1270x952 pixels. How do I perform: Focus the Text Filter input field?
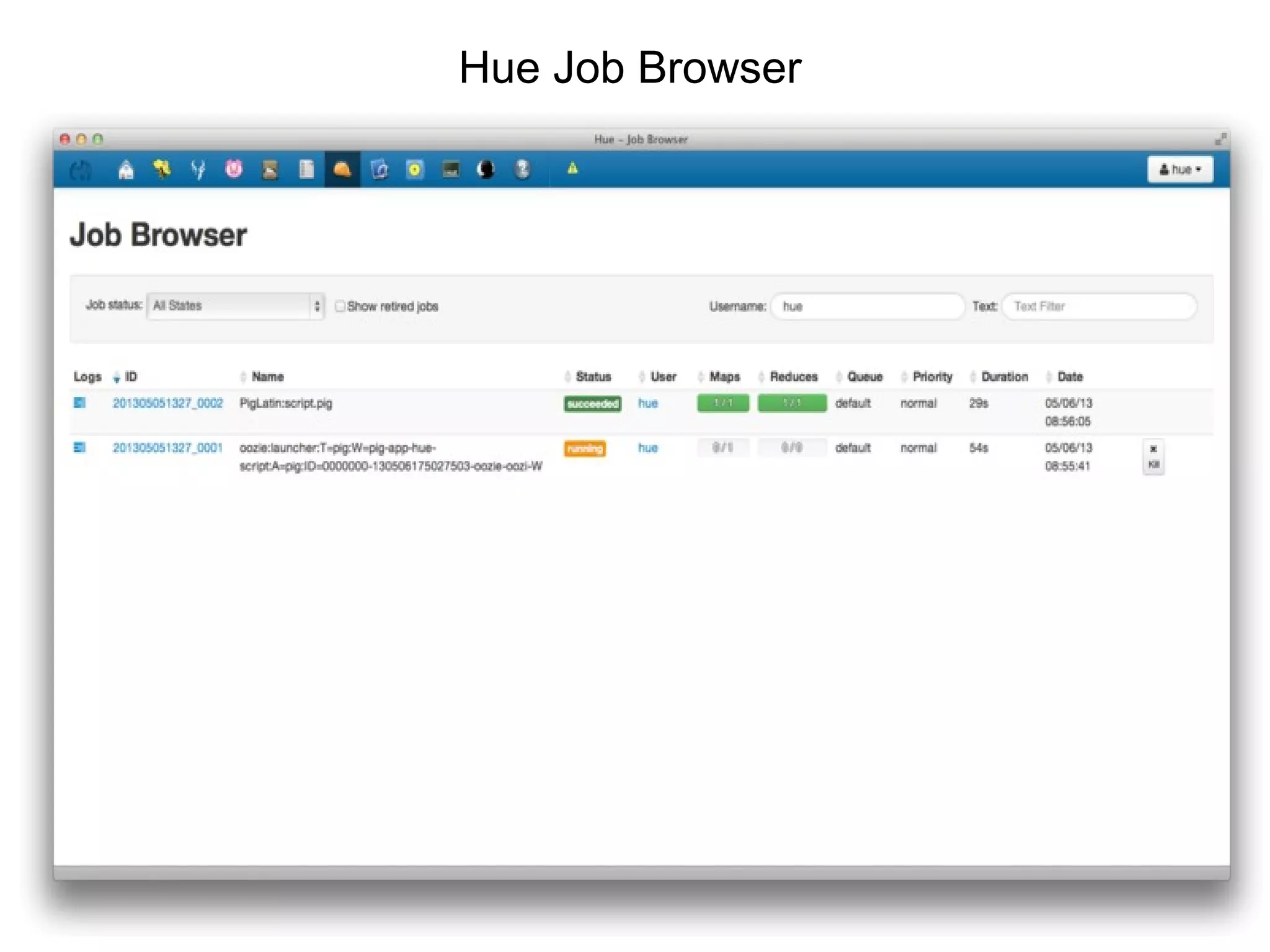pos(1099,306)
